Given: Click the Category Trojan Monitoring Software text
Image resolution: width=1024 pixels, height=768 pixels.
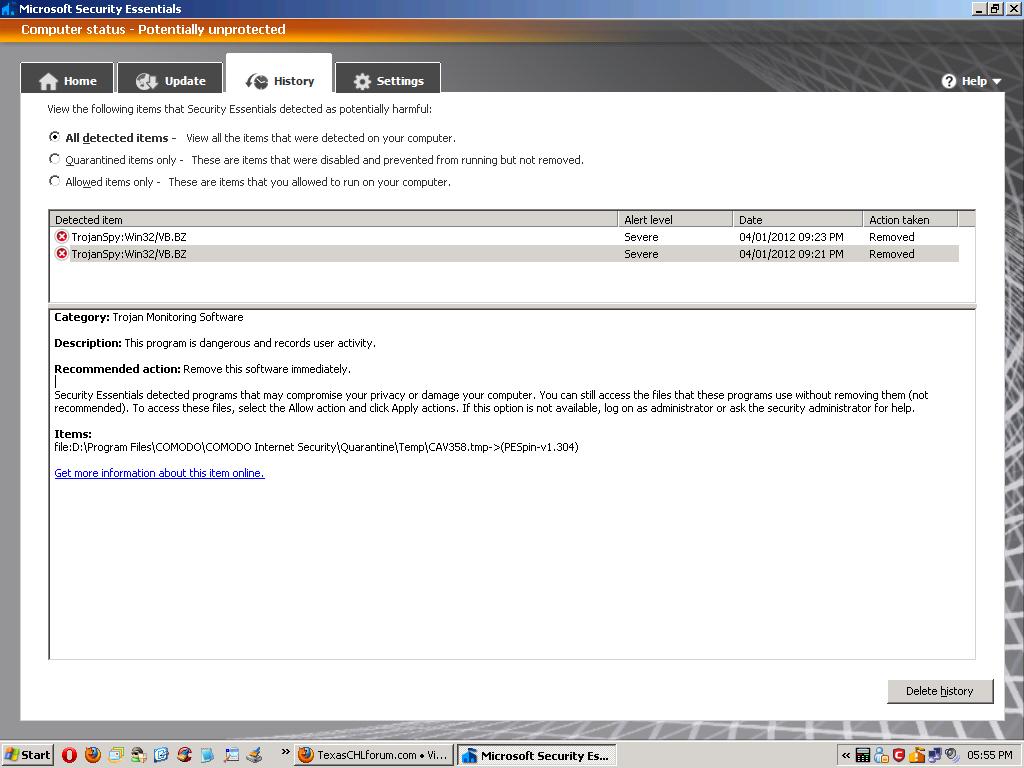Looking at the screenshot, I should [149, 317].
